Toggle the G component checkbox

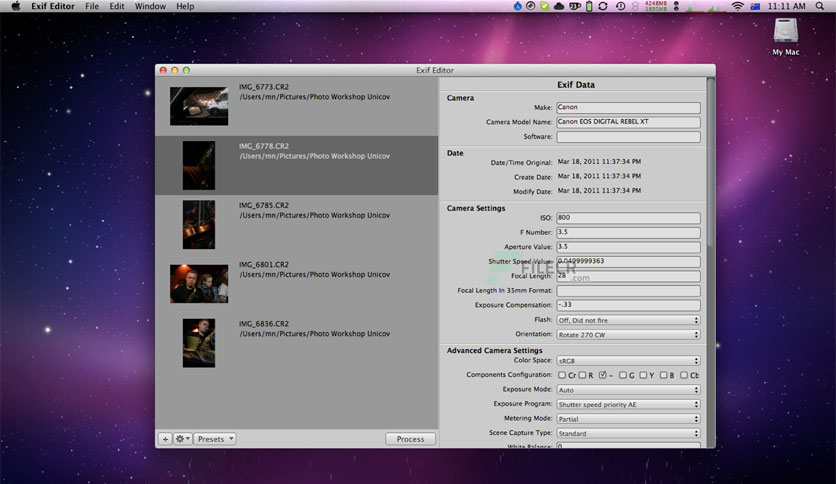623,375
